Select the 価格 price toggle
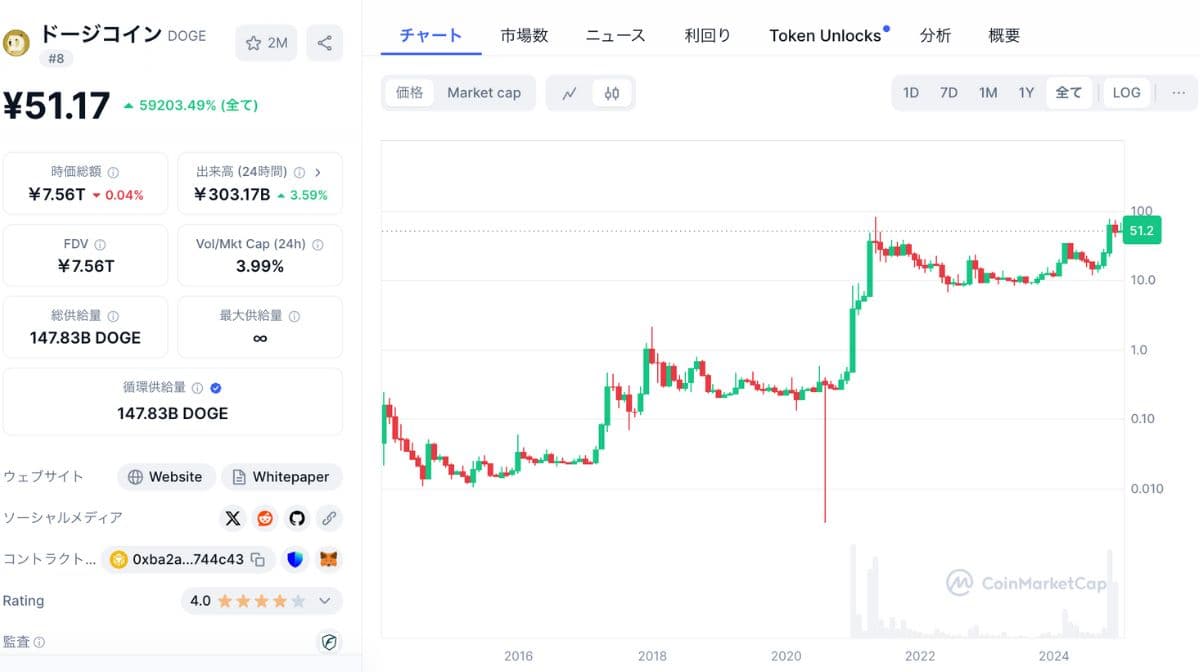1200x672 pixels. point(410,93)
